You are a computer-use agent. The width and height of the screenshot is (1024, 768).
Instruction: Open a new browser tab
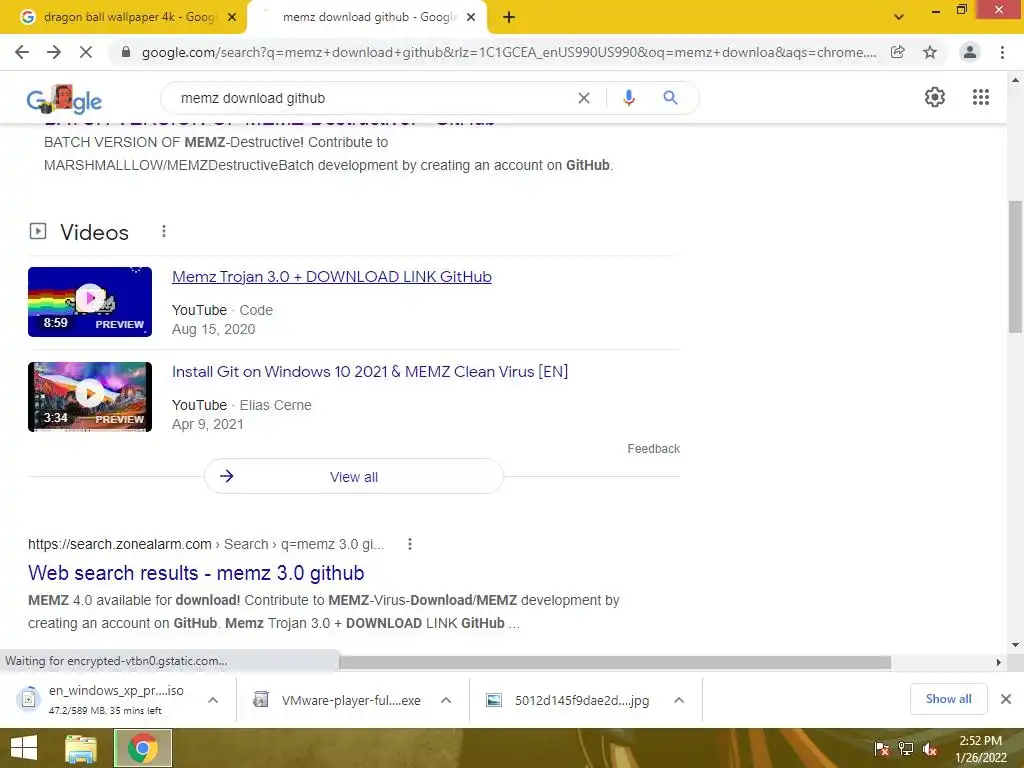tap(509, 18)
